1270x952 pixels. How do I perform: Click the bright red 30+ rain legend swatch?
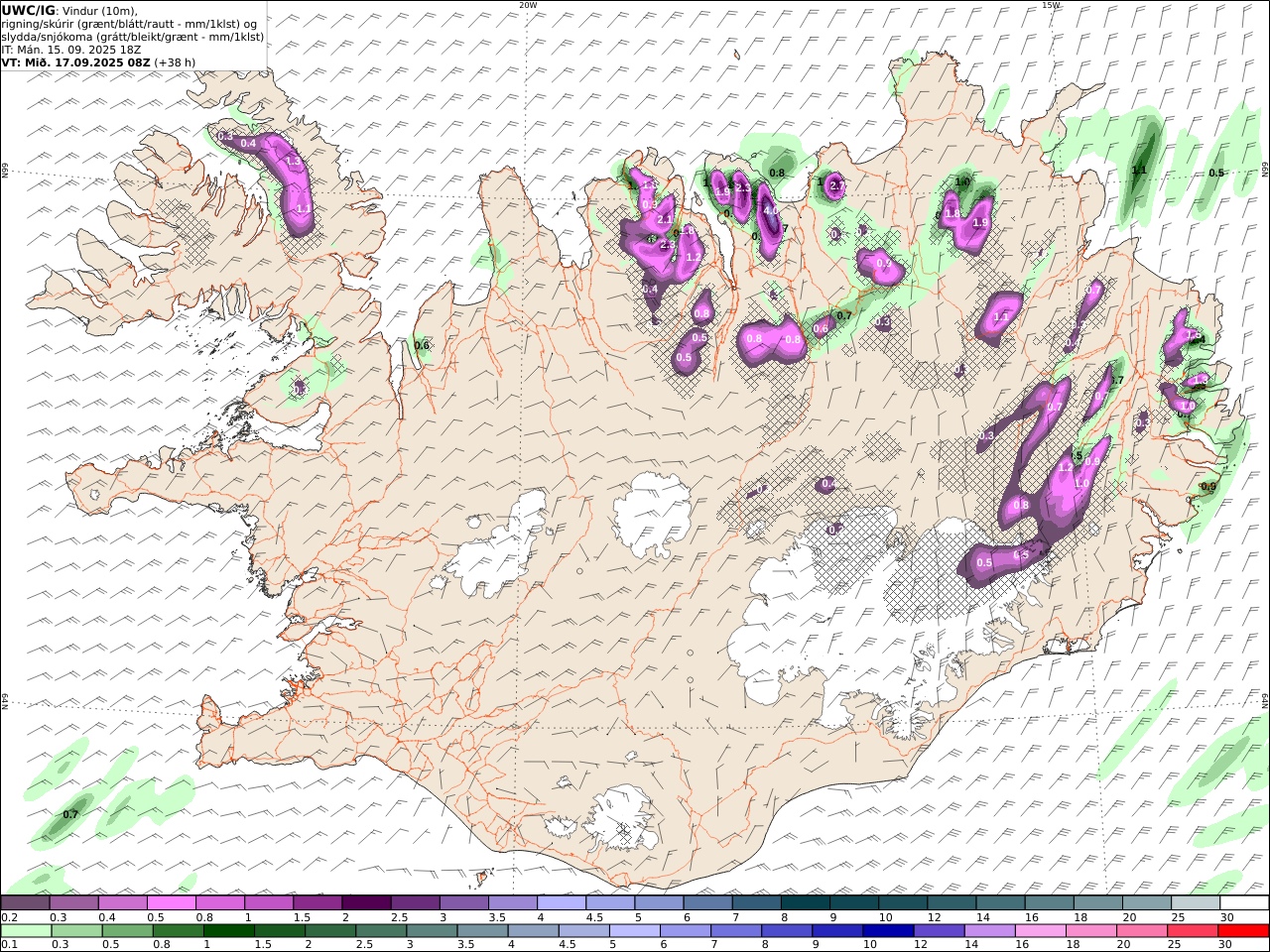tap(1244, 931)
